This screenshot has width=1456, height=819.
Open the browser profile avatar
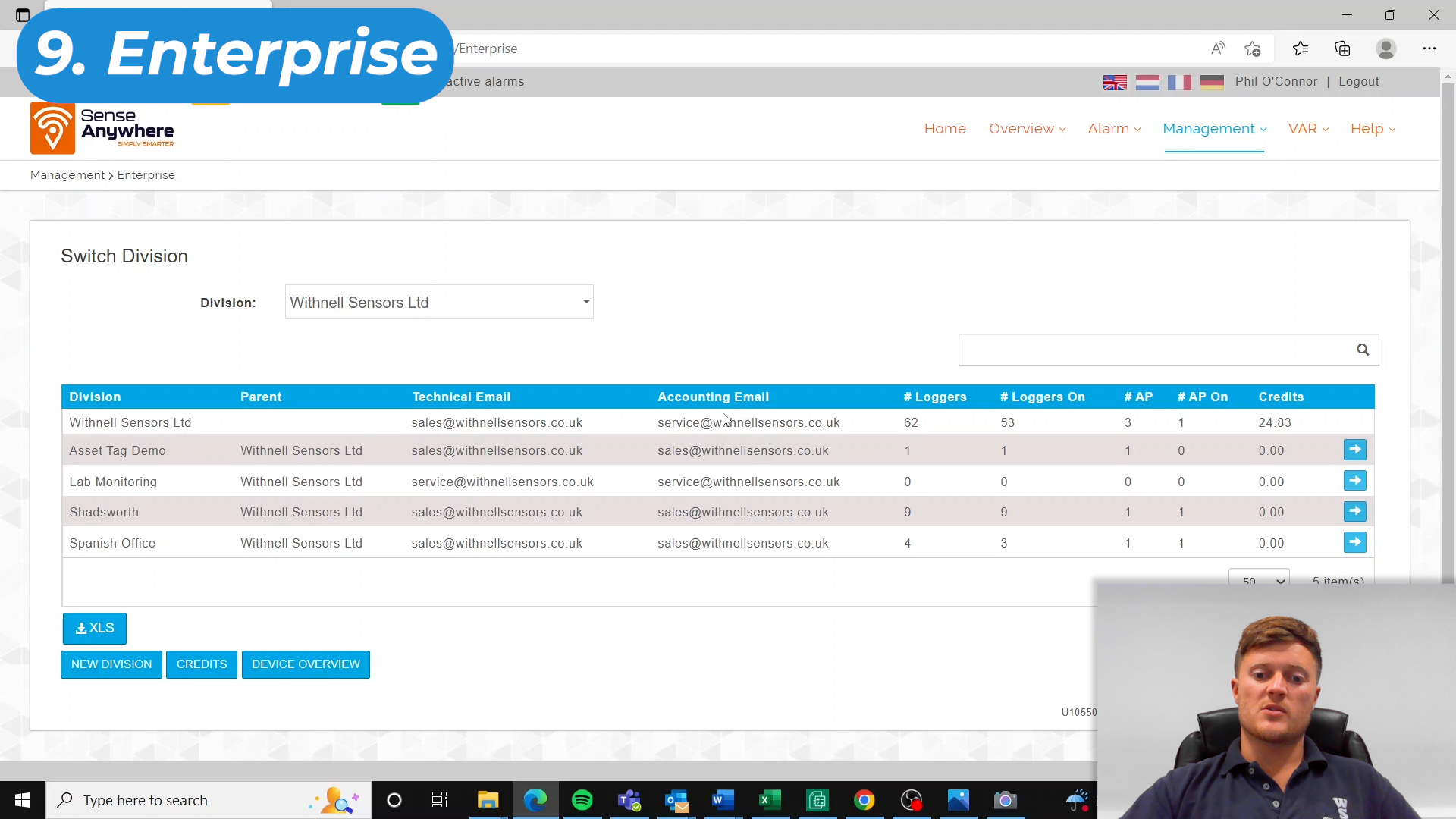coord(1386,49)
